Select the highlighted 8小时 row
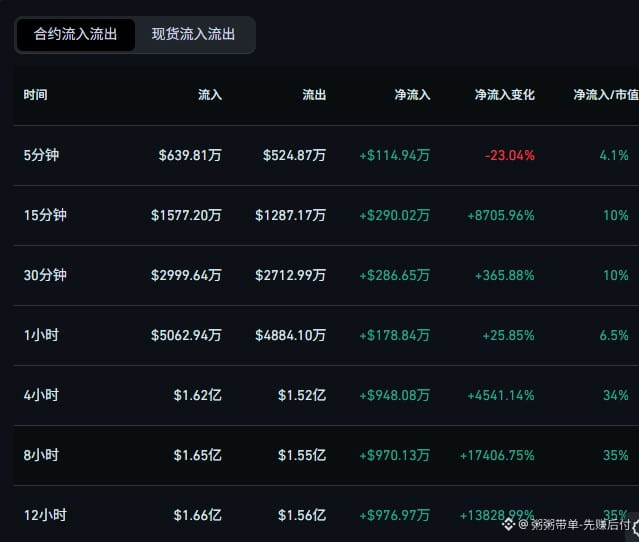Image resolution: width=639 pixels, height=542 pixels. [326, 455]
